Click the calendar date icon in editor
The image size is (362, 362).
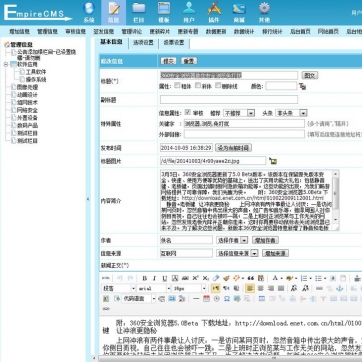[206, 299]
